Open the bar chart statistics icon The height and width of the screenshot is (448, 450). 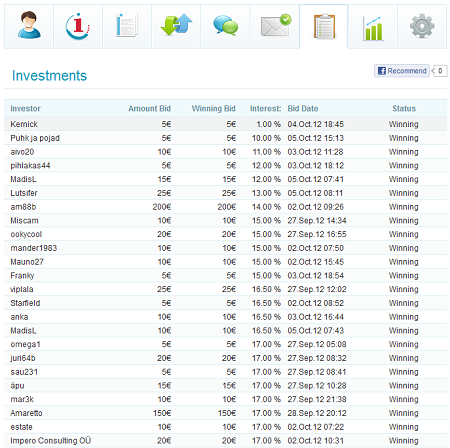pyautogui.click(x=373, y=26)
